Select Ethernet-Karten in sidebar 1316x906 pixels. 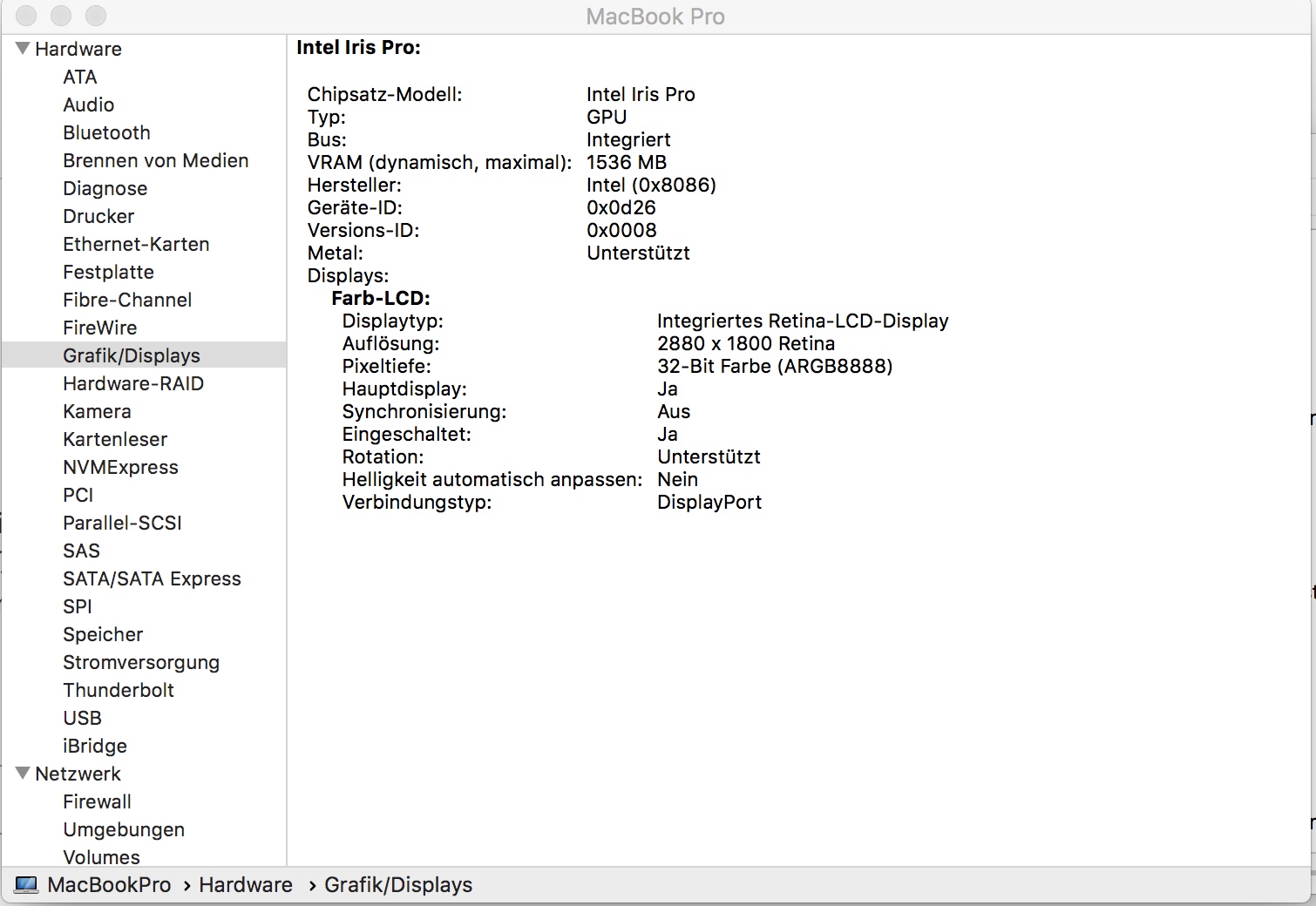(136, 244)
